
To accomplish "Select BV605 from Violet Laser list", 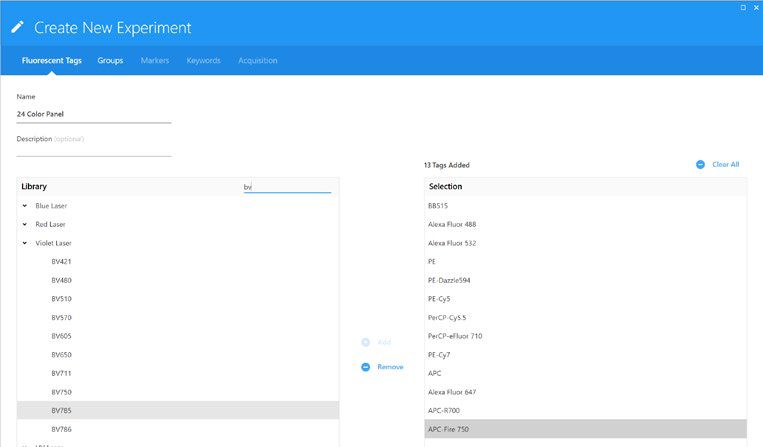I will 61,336.
